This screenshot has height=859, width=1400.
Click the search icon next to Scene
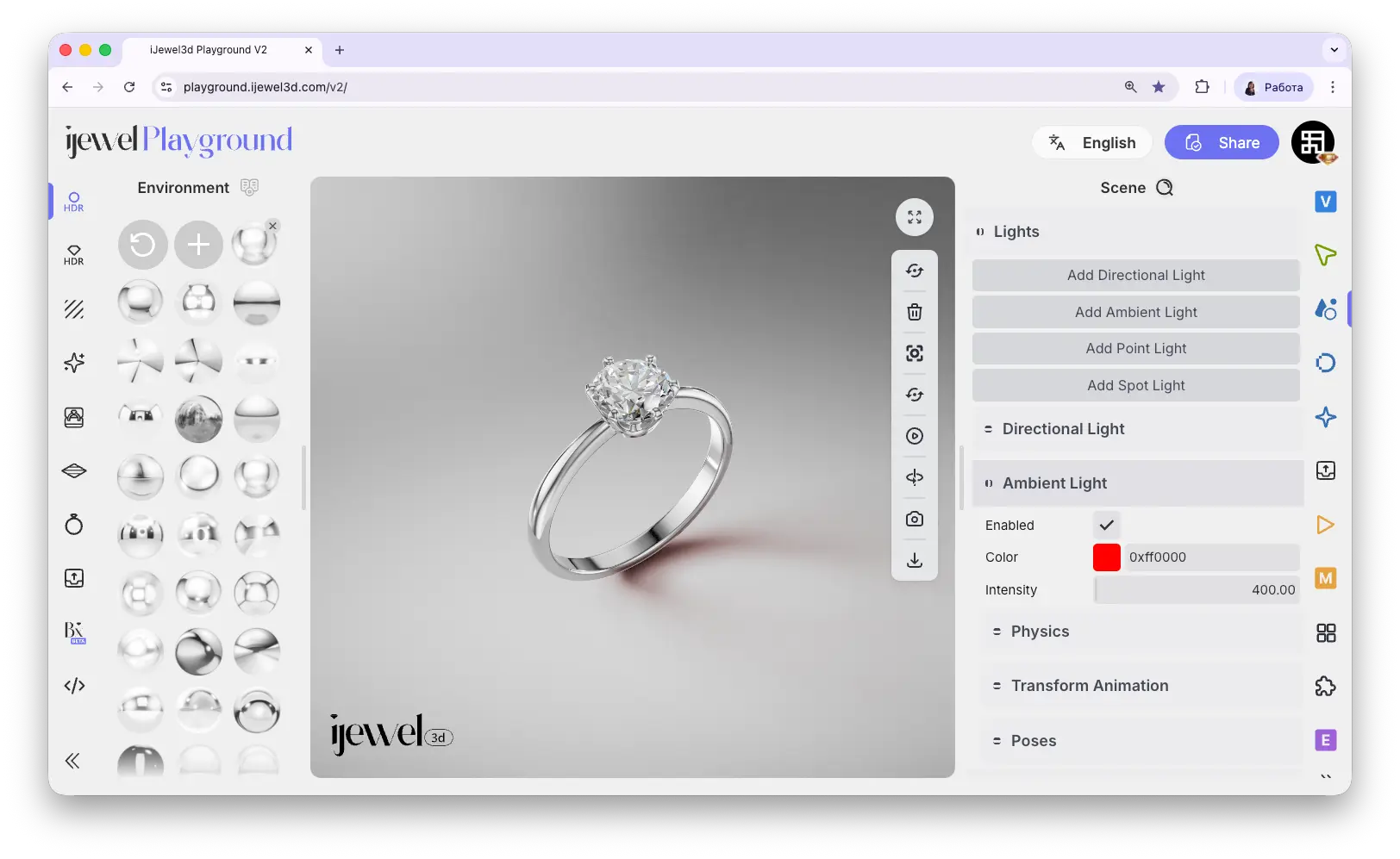(1165, 188)
